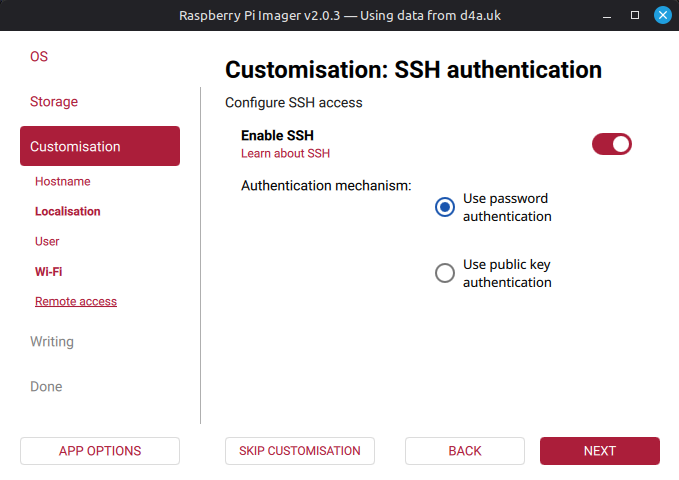Maximize the Raspberry Pi Imager window

click(635, 16)
